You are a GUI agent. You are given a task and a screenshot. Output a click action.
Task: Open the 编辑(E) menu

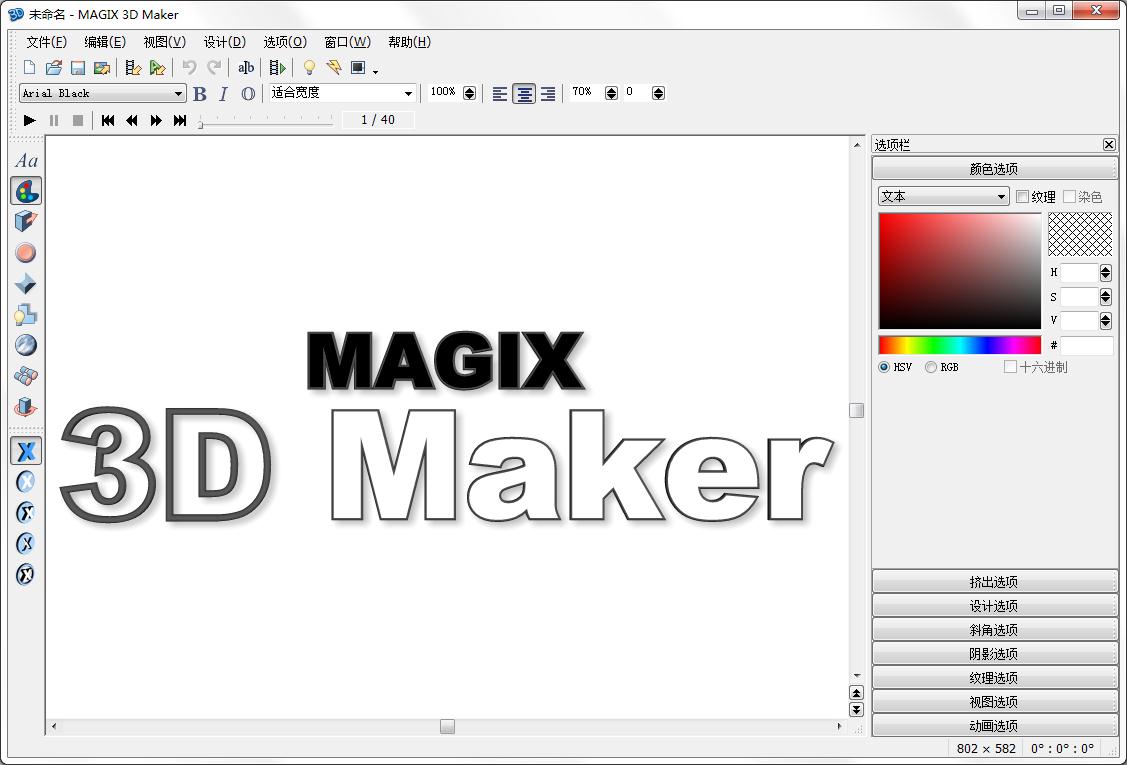point(105,42)
